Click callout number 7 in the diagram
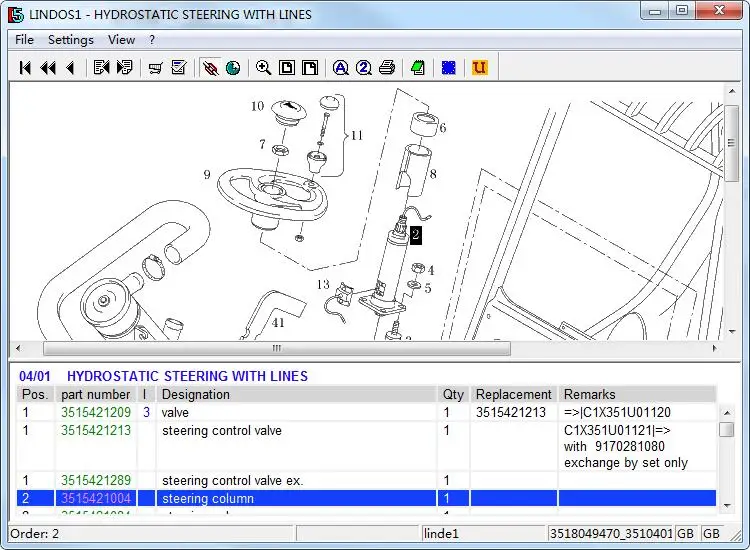Image resolution: width=750 pixels, height=550 pixels. [262, 144]
